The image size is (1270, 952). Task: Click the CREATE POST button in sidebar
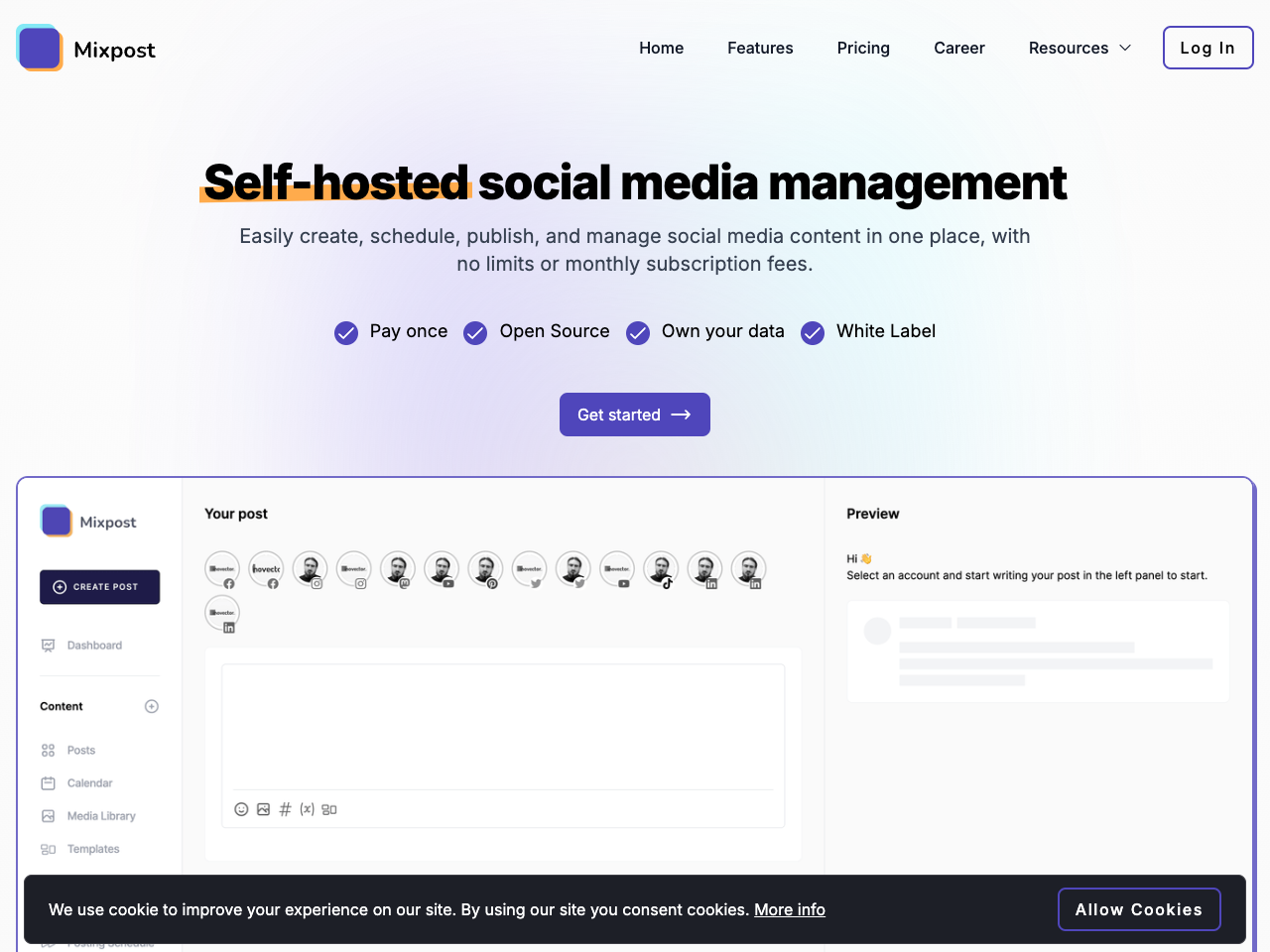click(99, 587)
